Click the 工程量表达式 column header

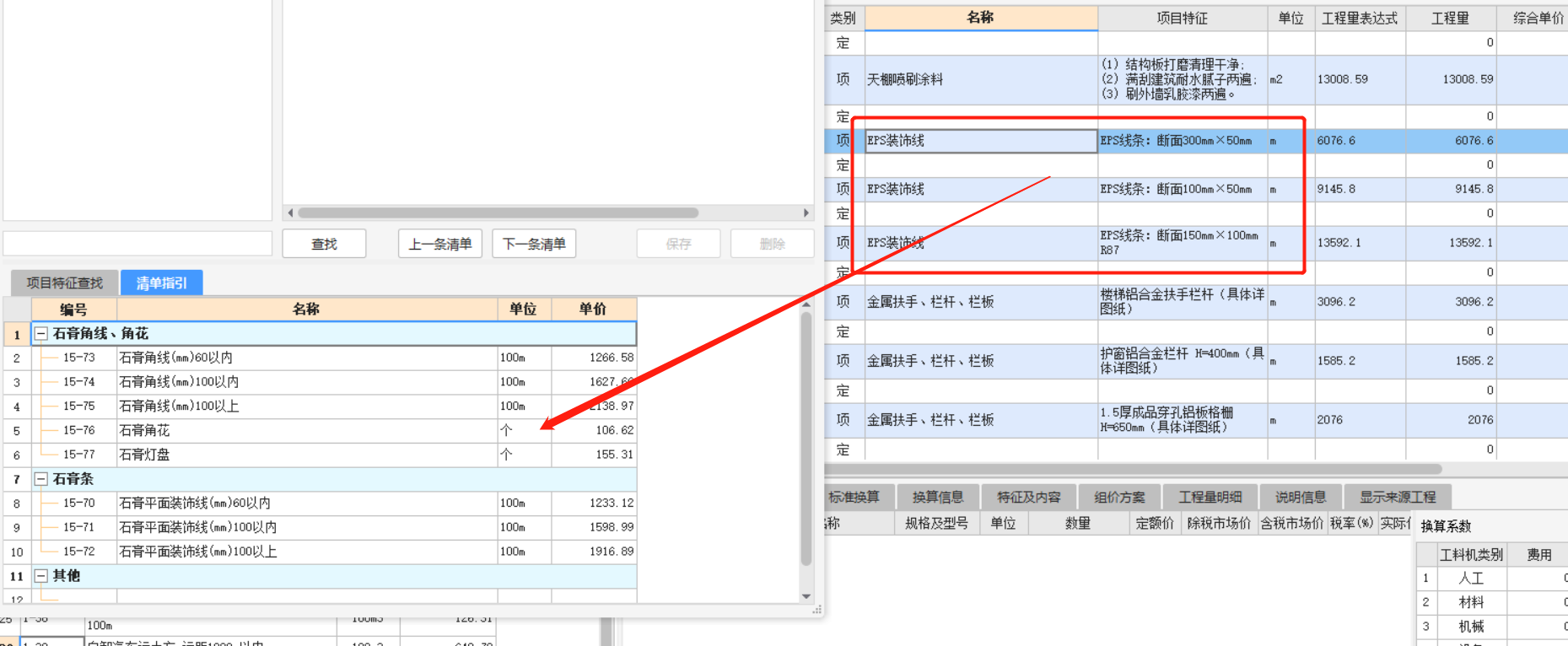pos(1360,18)
